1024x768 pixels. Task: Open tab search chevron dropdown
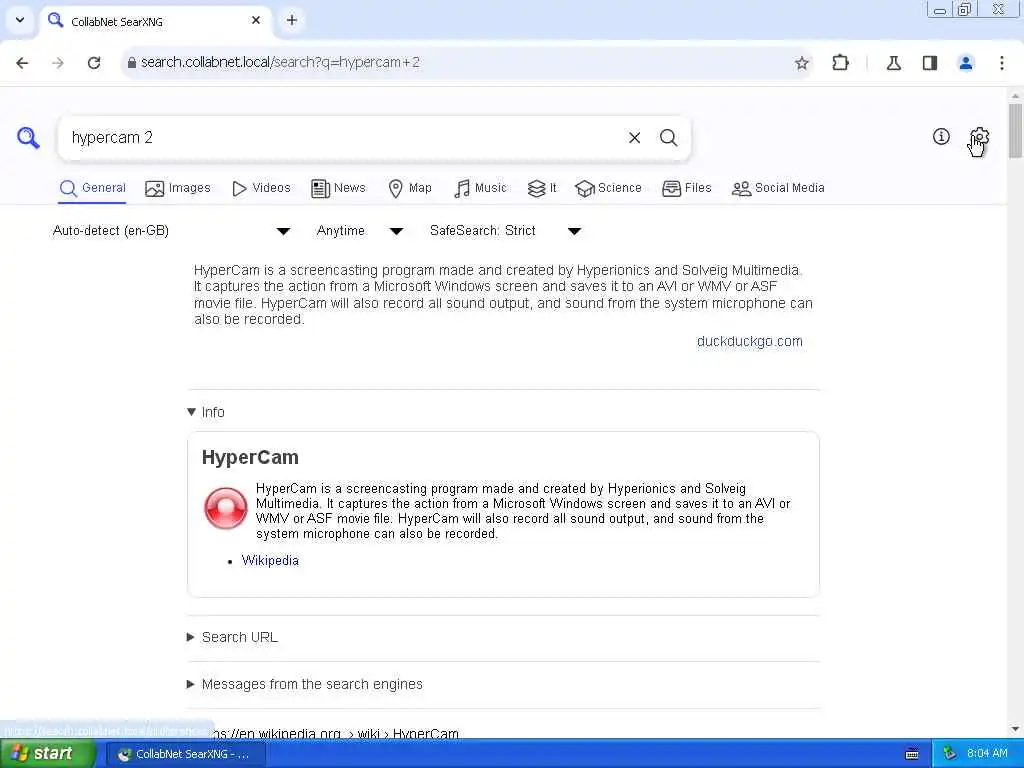[x=20, y=20]
